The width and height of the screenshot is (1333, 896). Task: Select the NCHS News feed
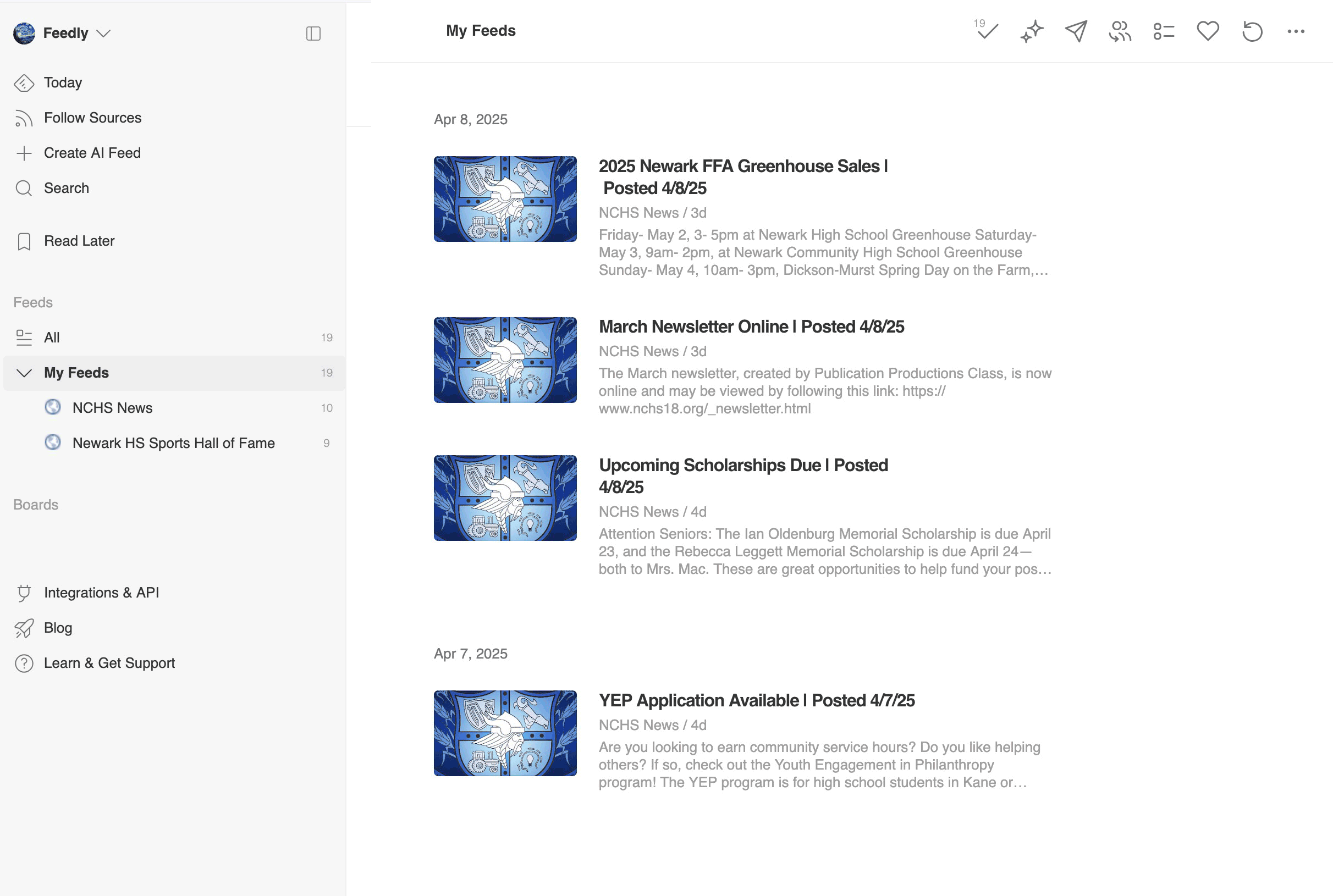coord(113,408)
